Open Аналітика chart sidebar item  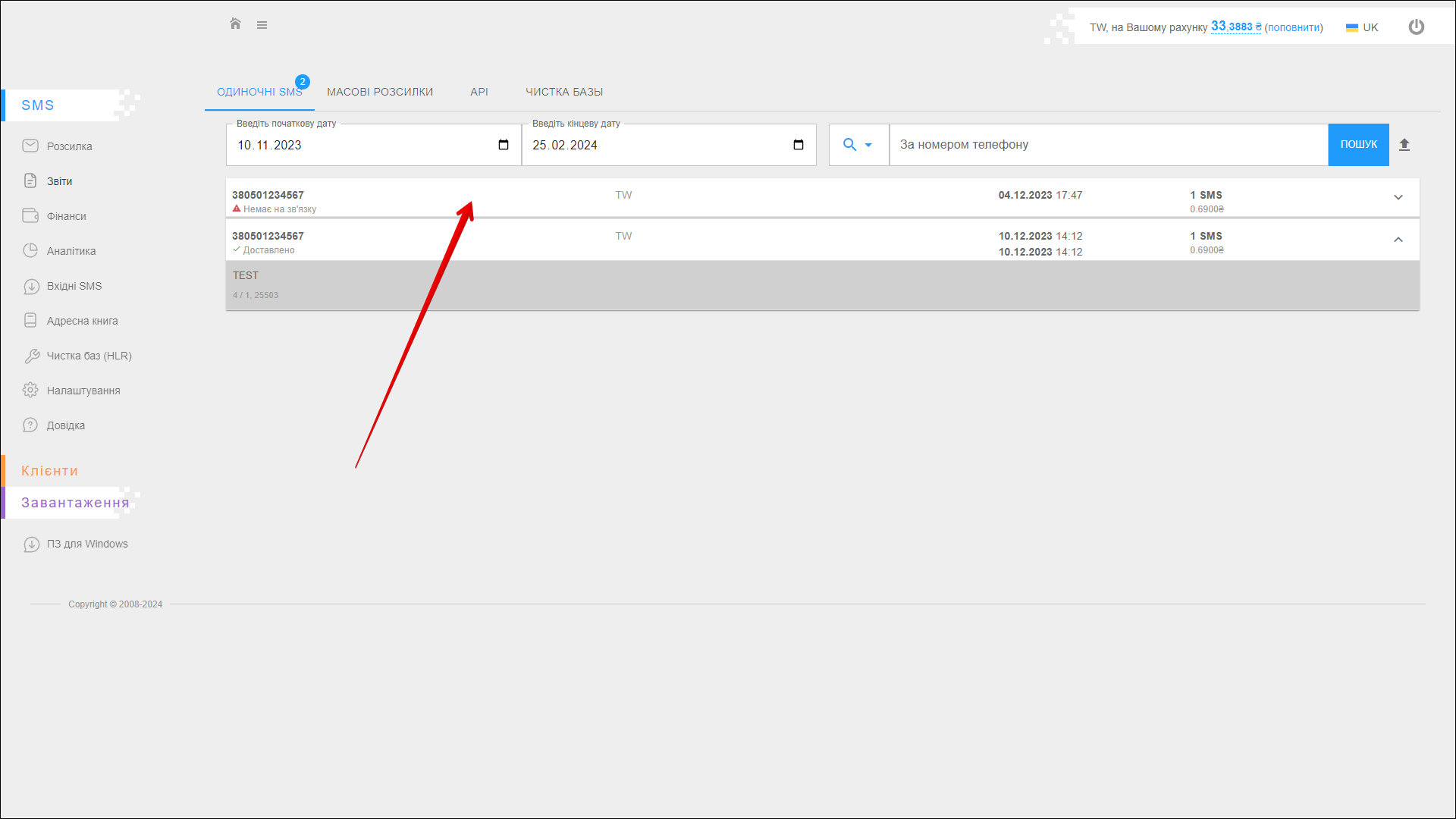pyautogui.click(x=71, y=251)
